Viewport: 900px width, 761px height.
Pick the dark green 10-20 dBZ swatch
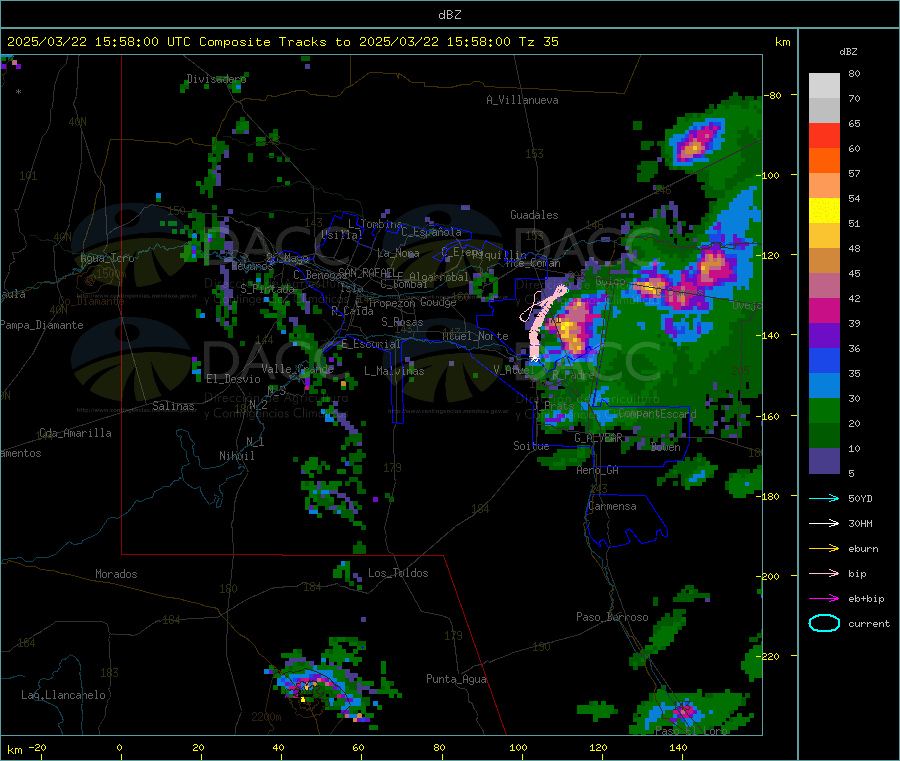(824, 436)
